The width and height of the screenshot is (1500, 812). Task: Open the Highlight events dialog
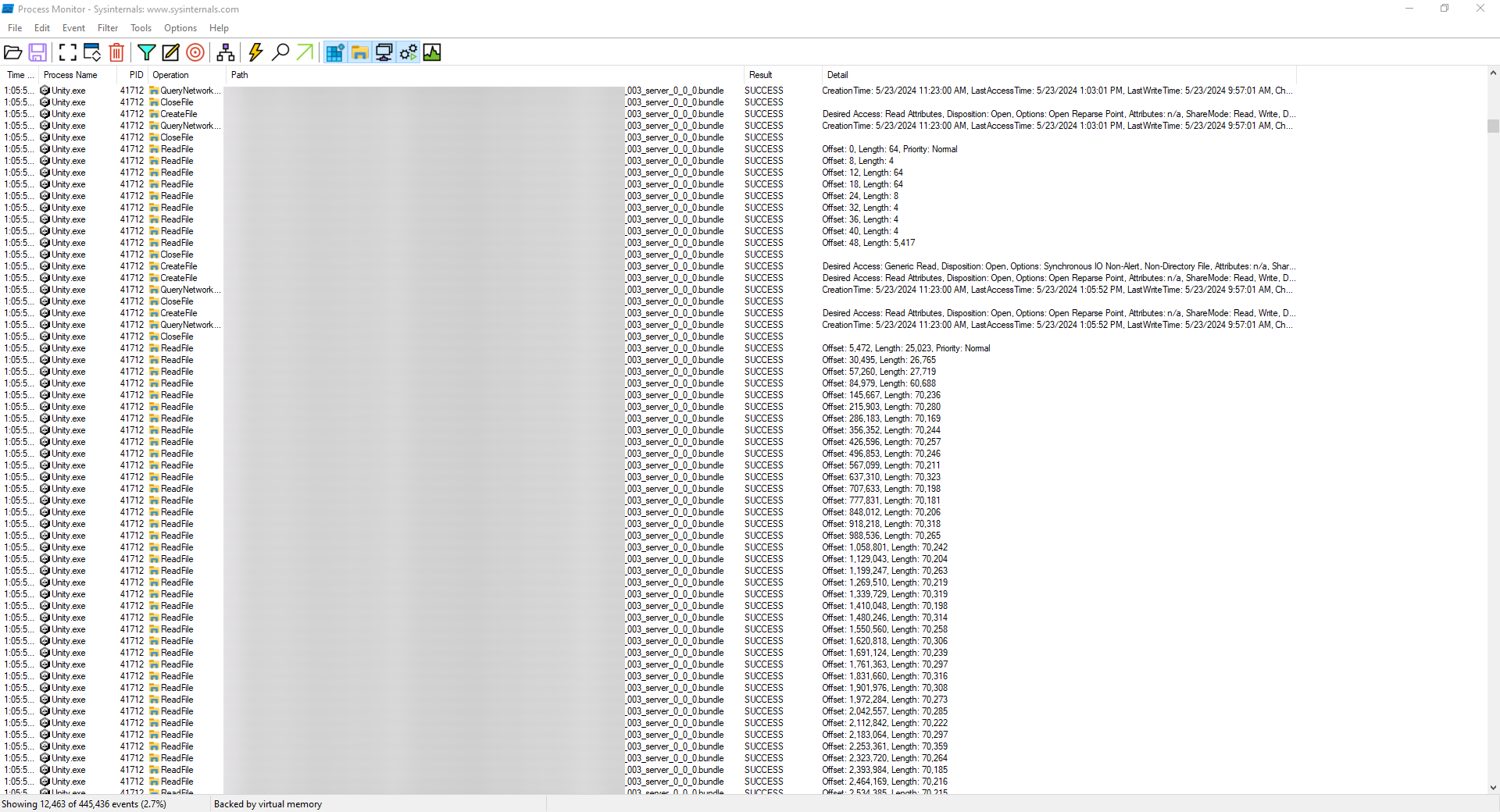pos(170,52)
